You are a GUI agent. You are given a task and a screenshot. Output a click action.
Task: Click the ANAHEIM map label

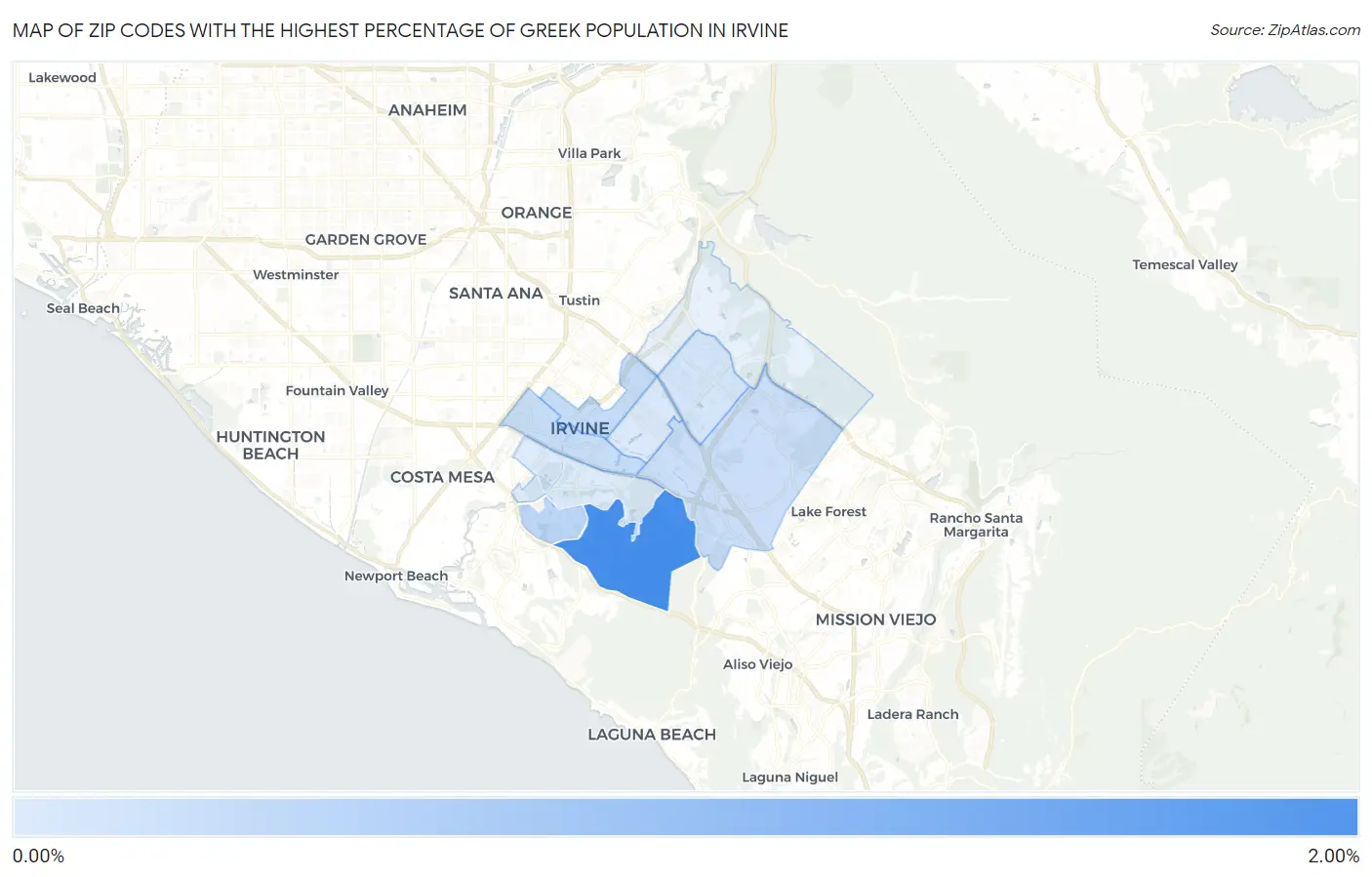coord(427,110)
